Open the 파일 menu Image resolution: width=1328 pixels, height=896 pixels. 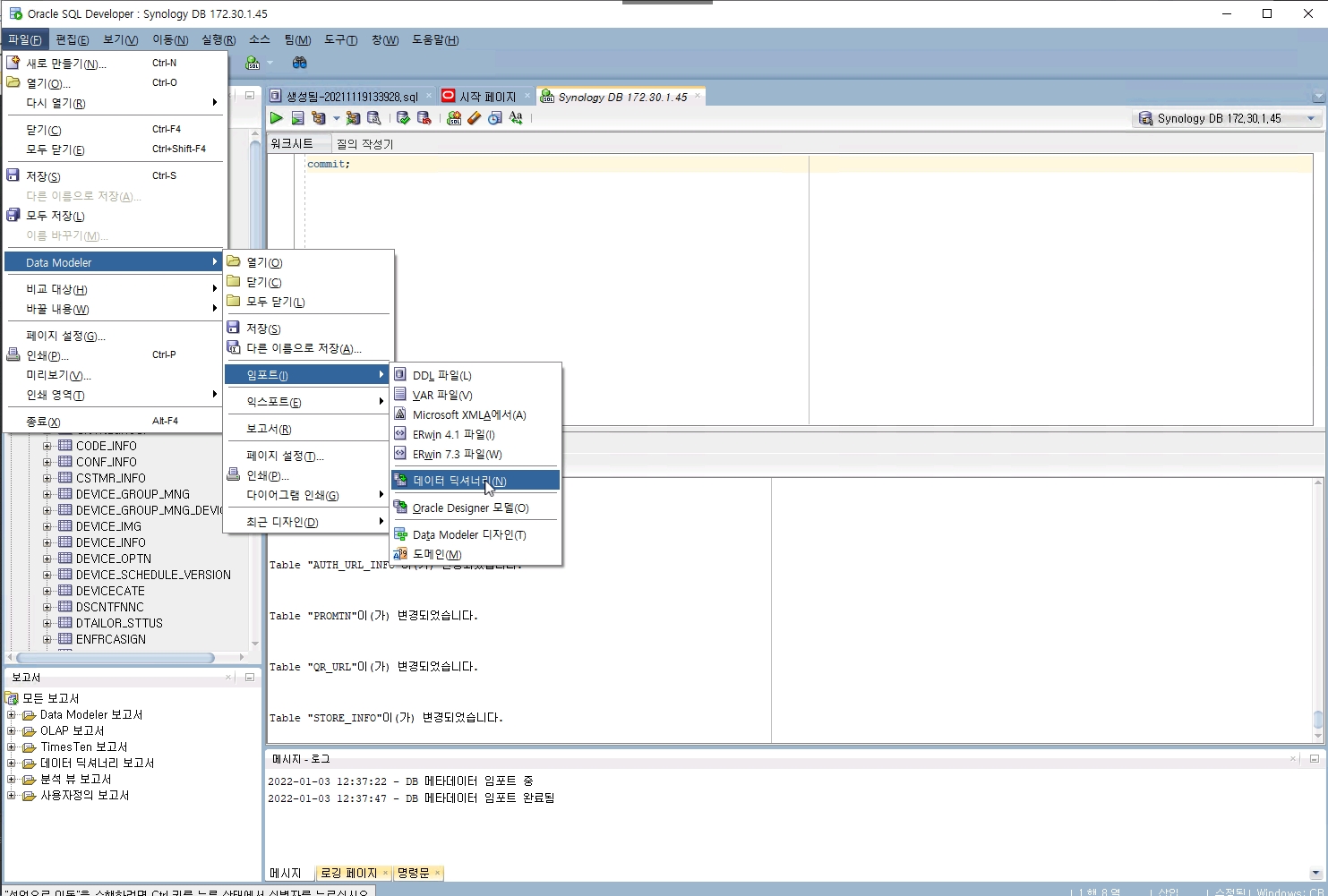(x=25, y=39)
